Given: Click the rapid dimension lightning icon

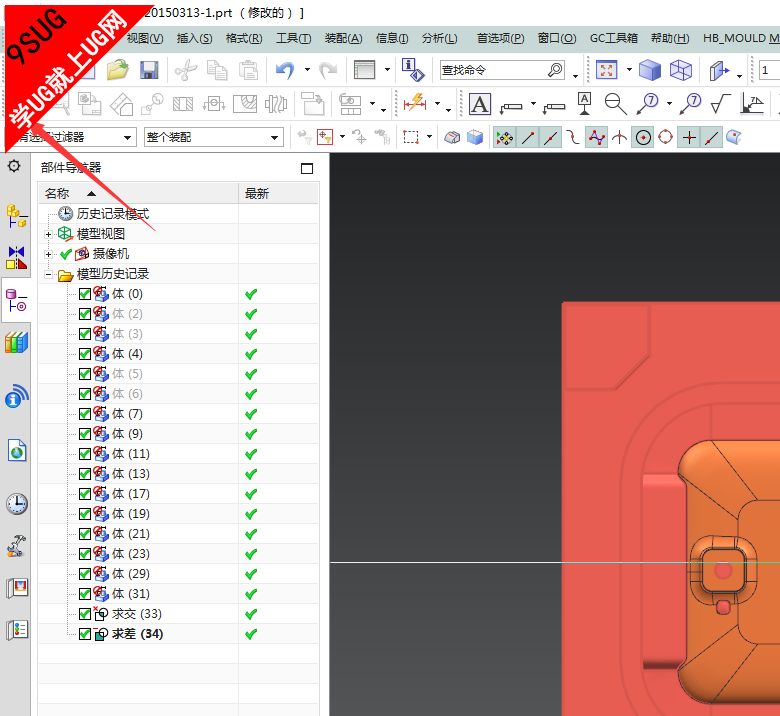Looking at the screenshot, I should (x=415, y=102).
